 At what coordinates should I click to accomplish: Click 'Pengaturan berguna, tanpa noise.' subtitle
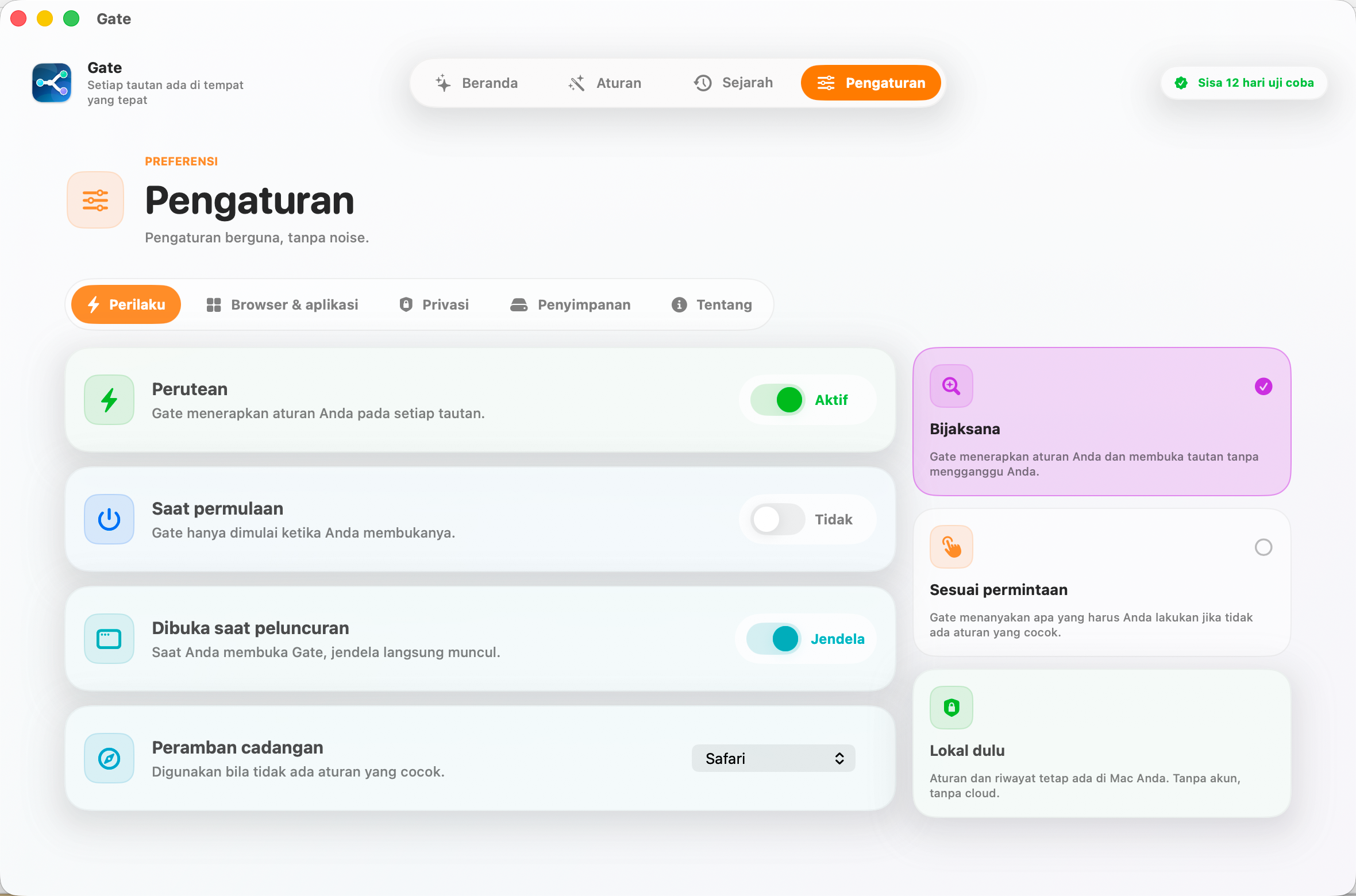pos(257,238)
